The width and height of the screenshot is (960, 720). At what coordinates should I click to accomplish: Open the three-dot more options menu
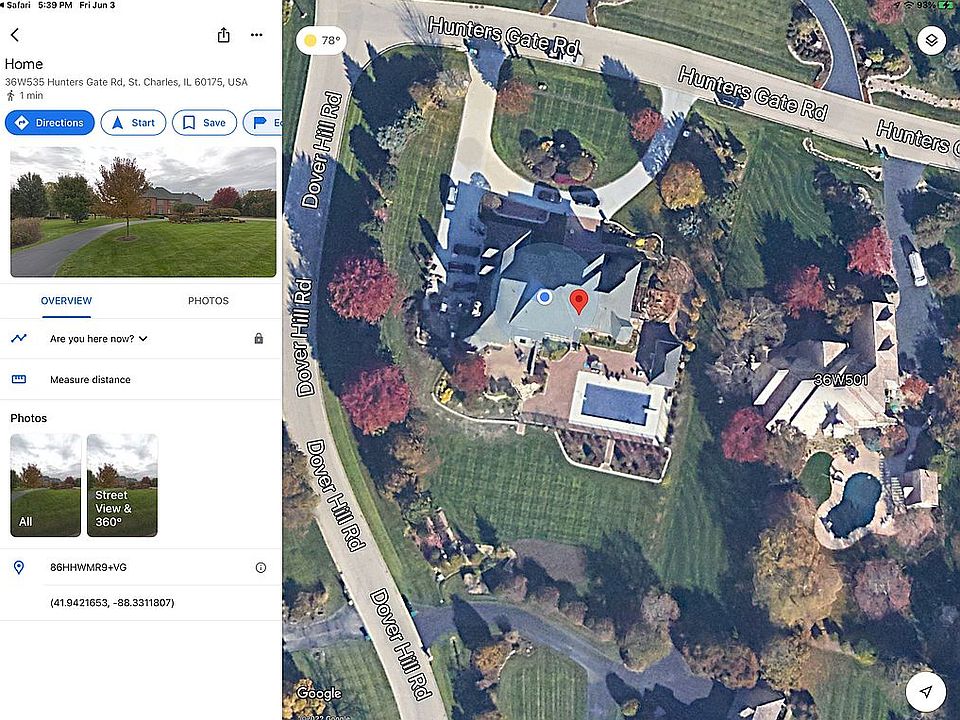(x=257, y=35)
